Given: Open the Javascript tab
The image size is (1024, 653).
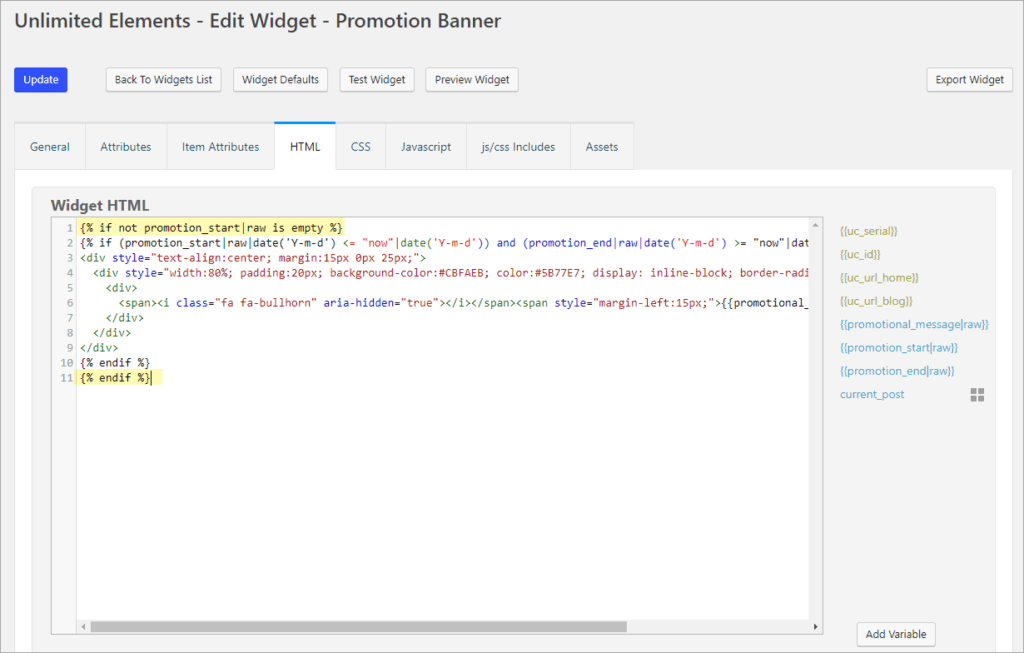Looking at the screenshot, I should [x=426, y=147].
